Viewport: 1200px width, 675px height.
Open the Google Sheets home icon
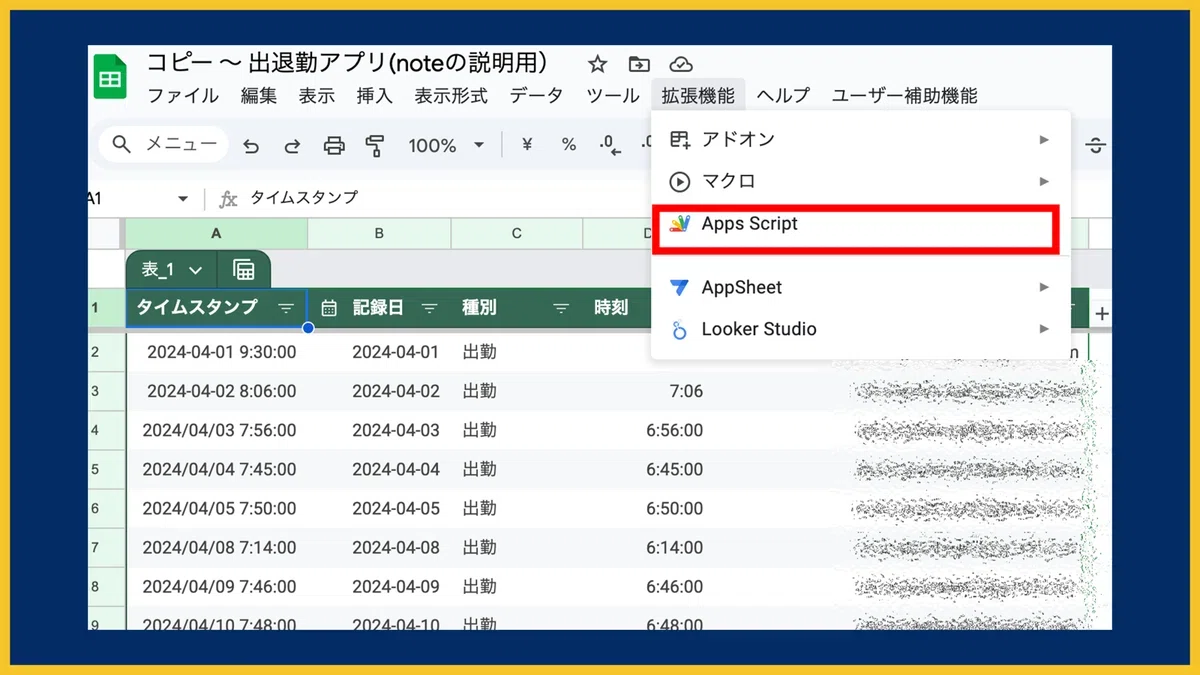coord(110,77)
